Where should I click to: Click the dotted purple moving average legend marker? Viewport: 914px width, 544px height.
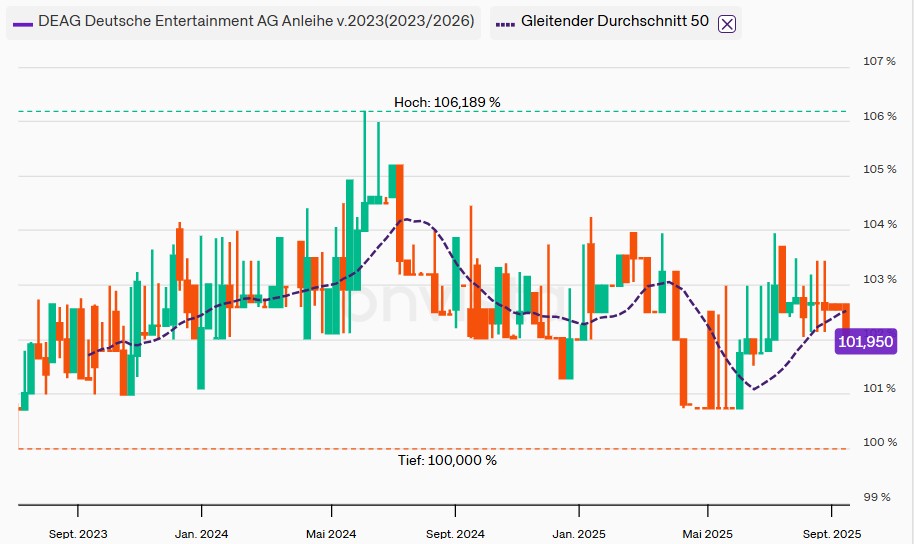click(x=505, y=24)
